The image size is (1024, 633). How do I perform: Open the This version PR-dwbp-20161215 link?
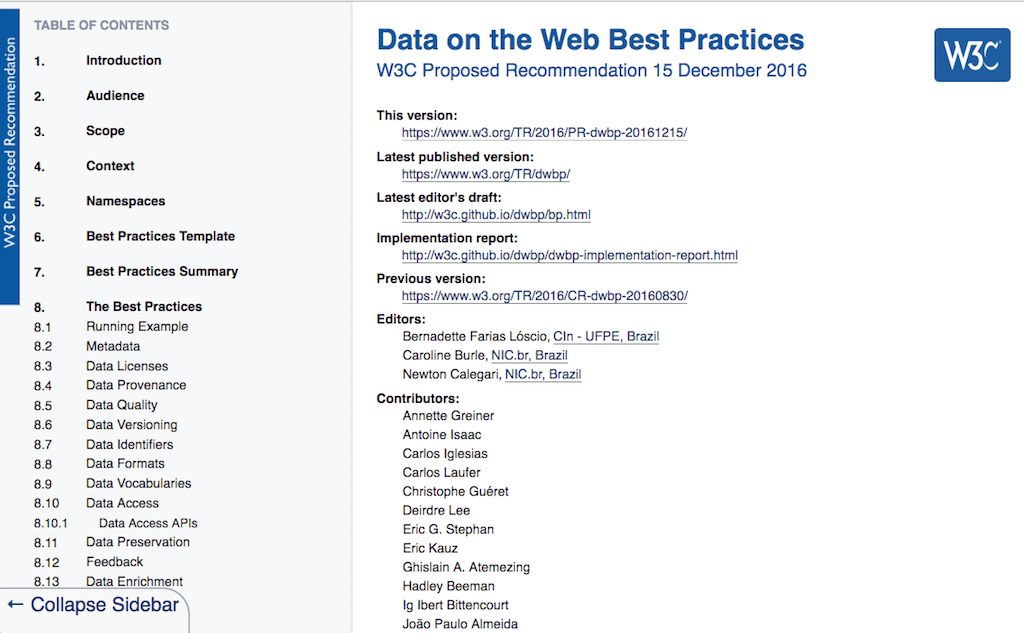(544, 133)
